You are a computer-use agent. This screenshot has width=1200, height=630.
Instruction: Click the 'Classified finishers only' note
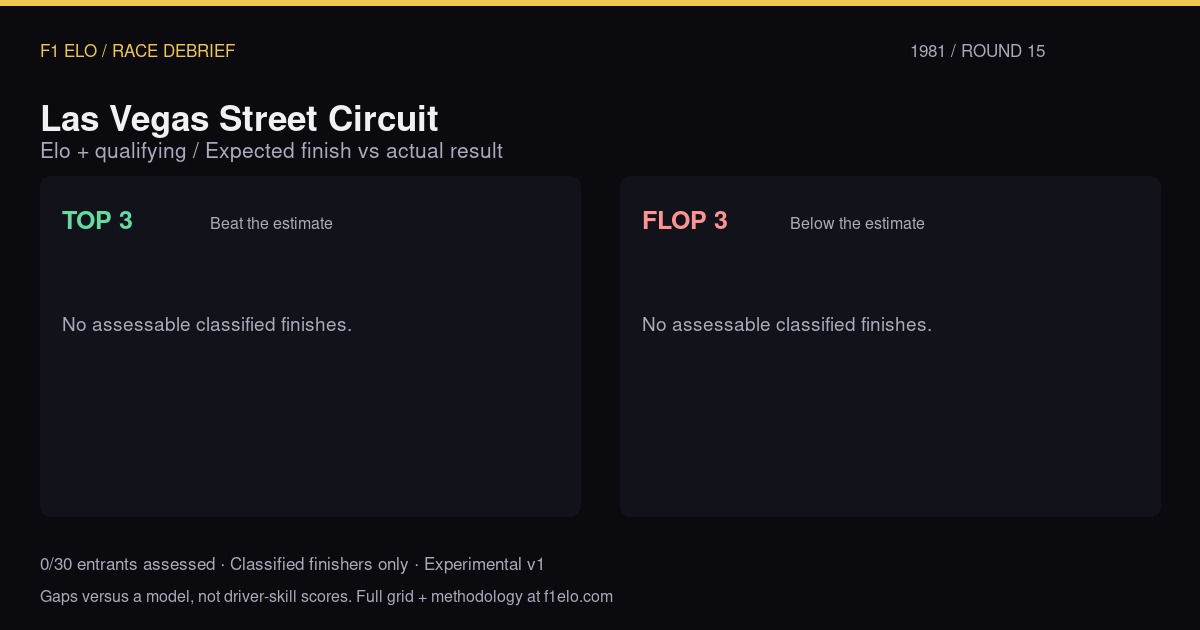tap(319, 565)
